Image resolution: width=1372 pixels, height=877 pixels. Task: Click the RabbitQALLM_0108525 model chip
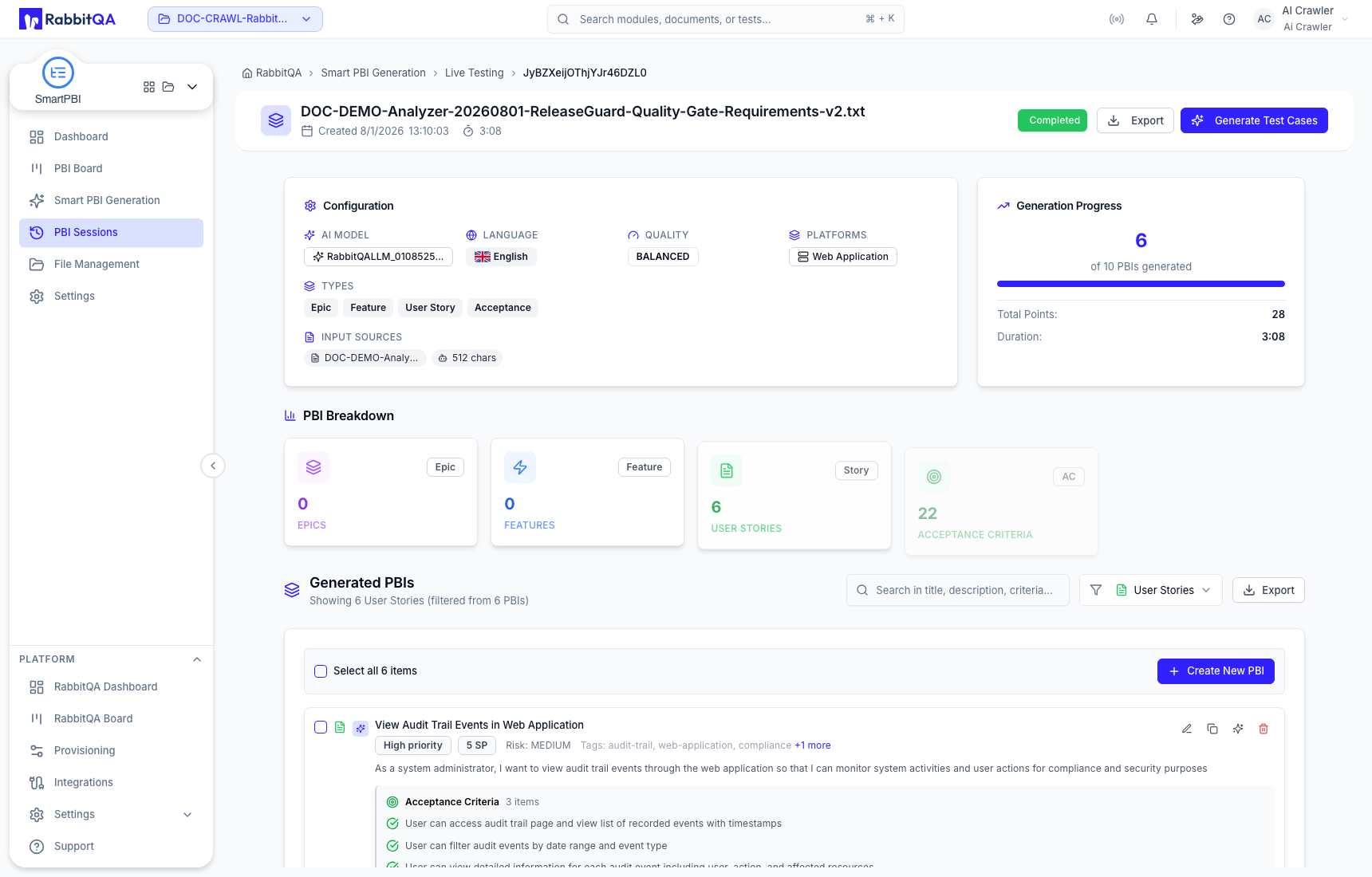click(378, 257)
